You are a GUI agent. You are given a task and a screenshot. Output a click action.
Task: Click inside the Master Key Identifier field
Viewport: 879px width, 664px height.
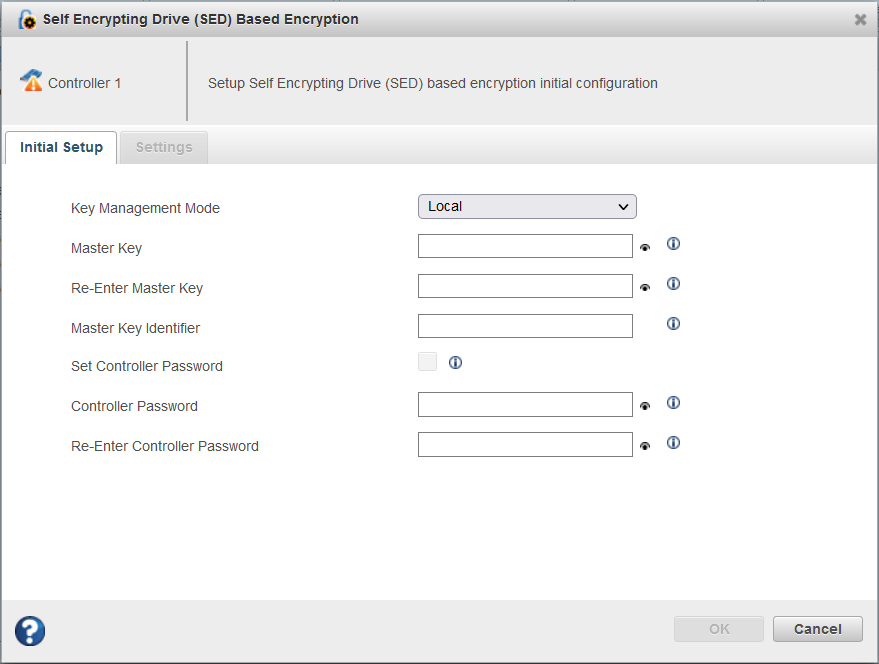[x=524, y=325]
